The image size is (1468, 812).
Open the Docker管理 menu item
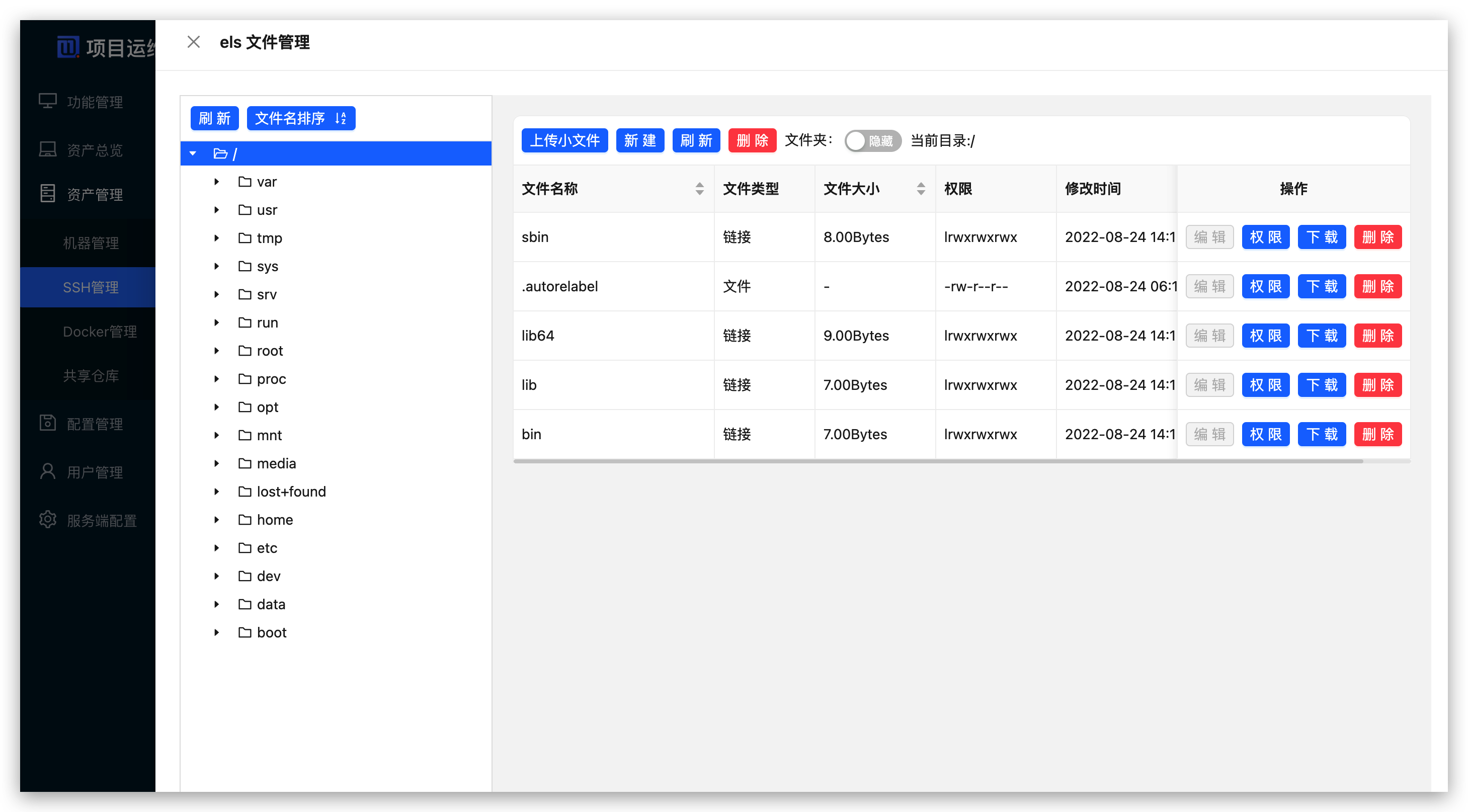tap(100, 331)
